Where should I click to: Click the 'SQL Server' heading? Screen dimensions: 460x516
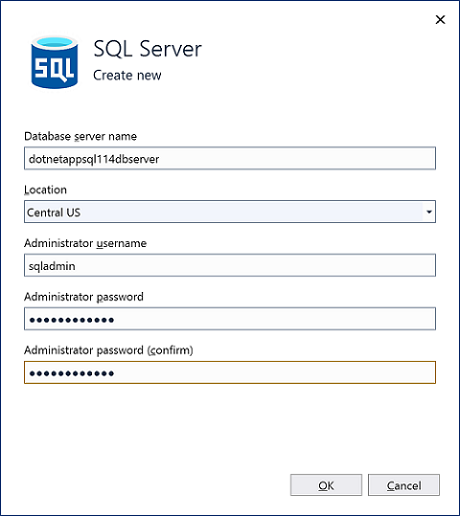point(147,49)
